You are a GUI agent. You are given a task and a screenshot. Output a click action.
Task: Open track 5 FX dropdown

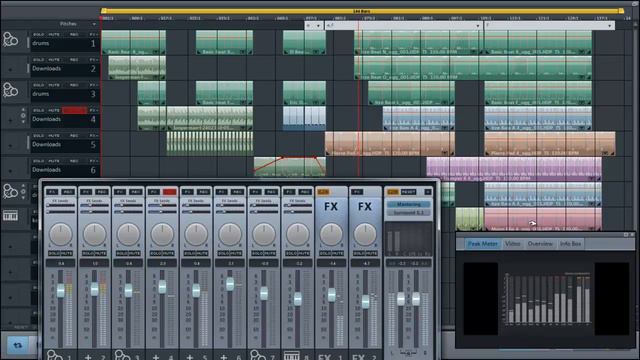pyautogui.click(x=93, y=136)
